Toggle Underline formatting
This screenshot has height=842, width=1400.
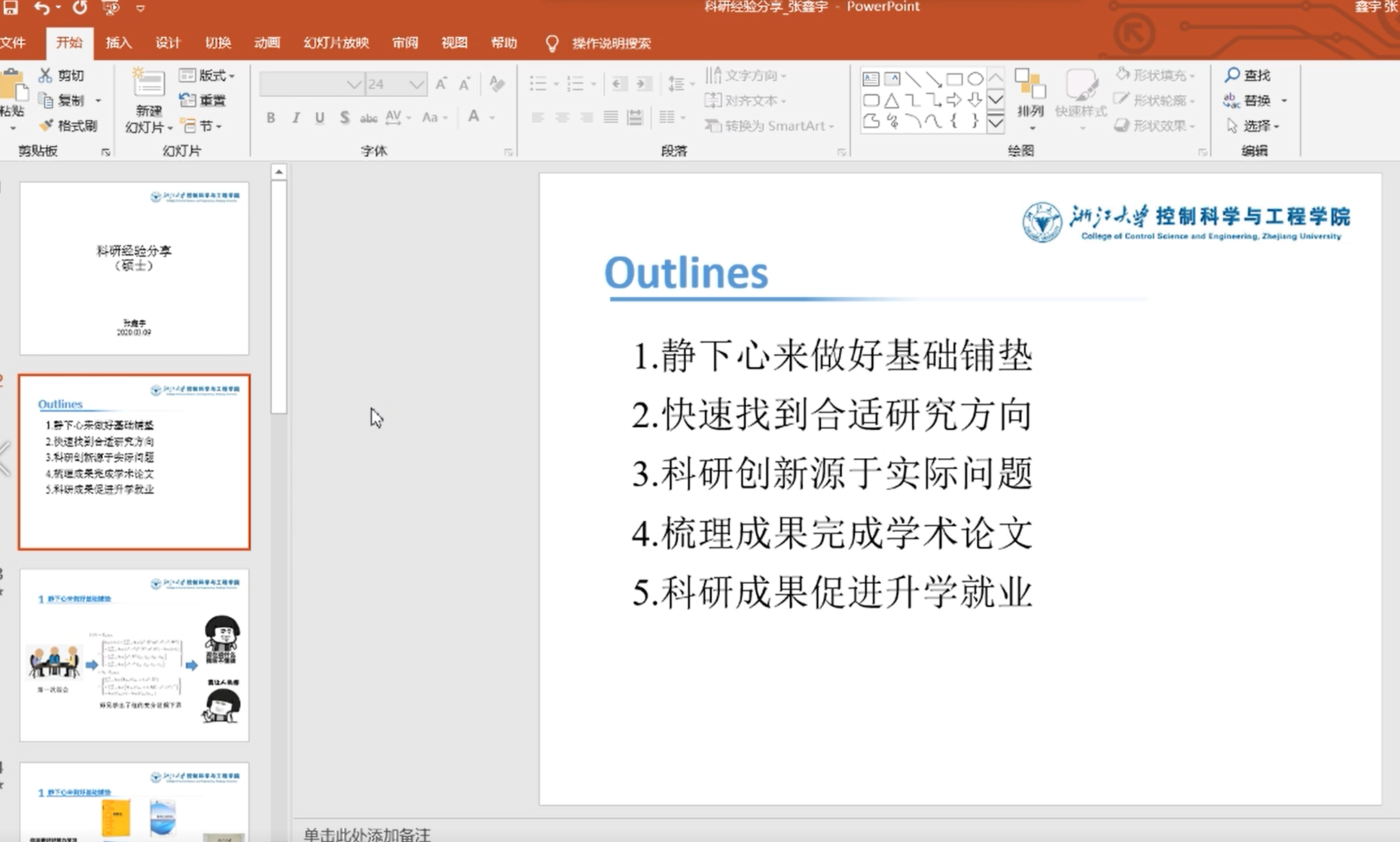[x=319, y=118]
